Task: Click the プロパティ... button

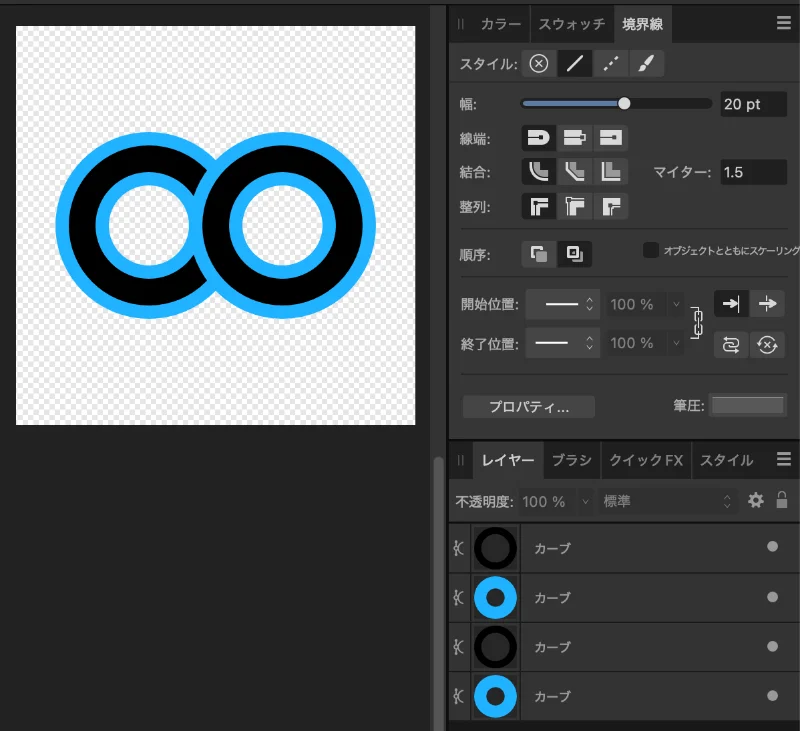Action: [x=529, y=407]
